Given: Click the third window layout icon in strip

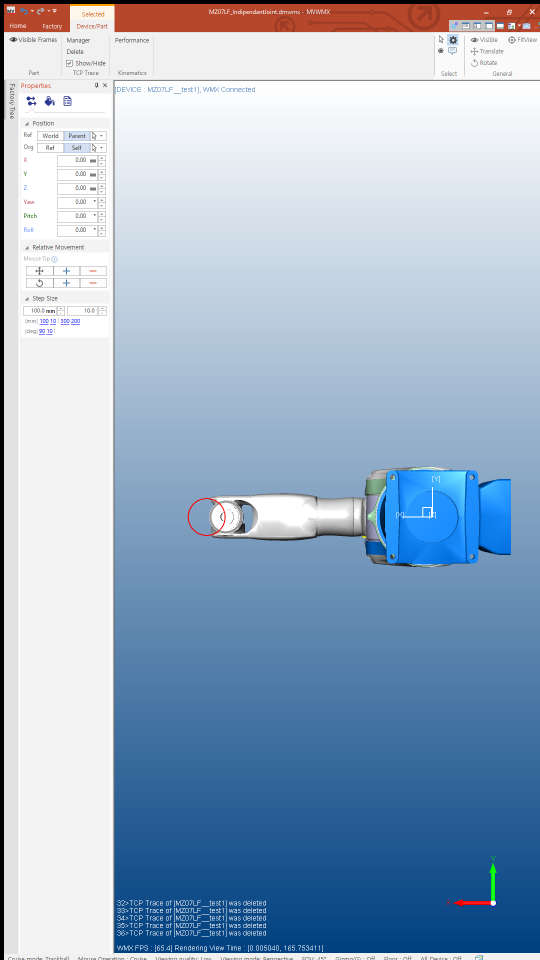Looking at the screenshot, I should coord(477,26).
